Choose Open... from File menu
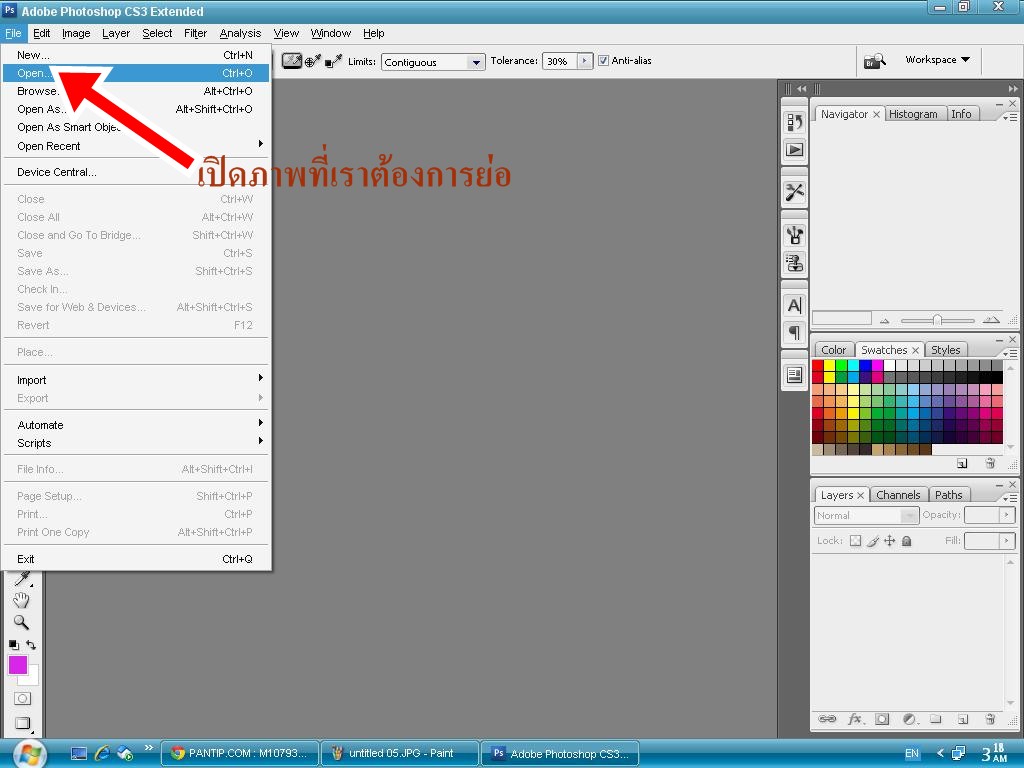The image size is (1024, 768). (136, 73)
